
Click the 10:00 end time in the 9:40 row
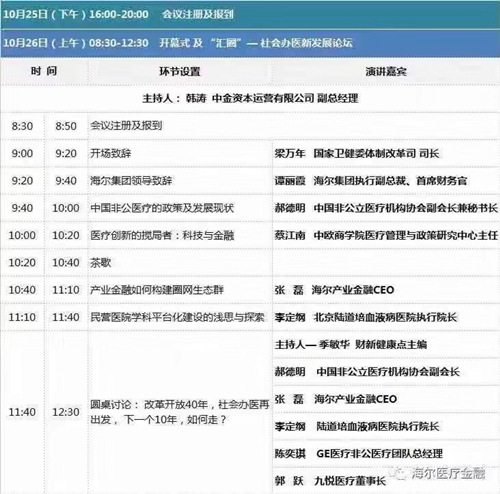pyautogui.click(x=66, y=208)
